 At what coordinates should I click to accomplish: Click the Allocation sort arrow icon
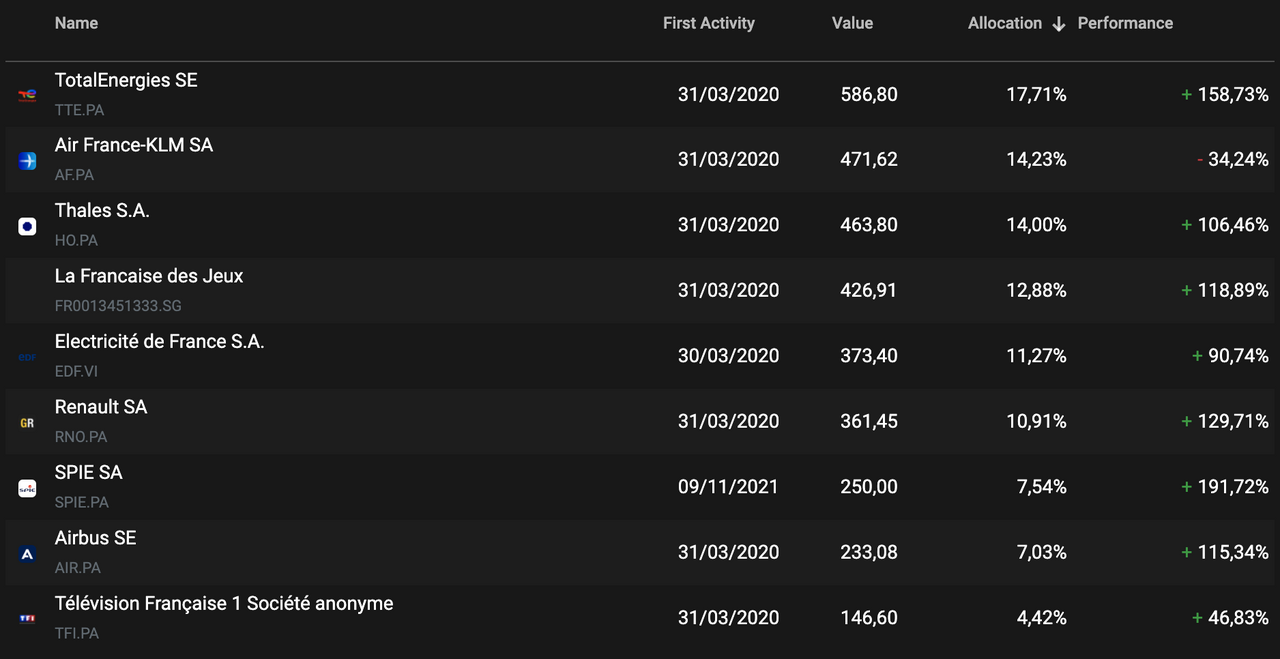pos(1059,24)
